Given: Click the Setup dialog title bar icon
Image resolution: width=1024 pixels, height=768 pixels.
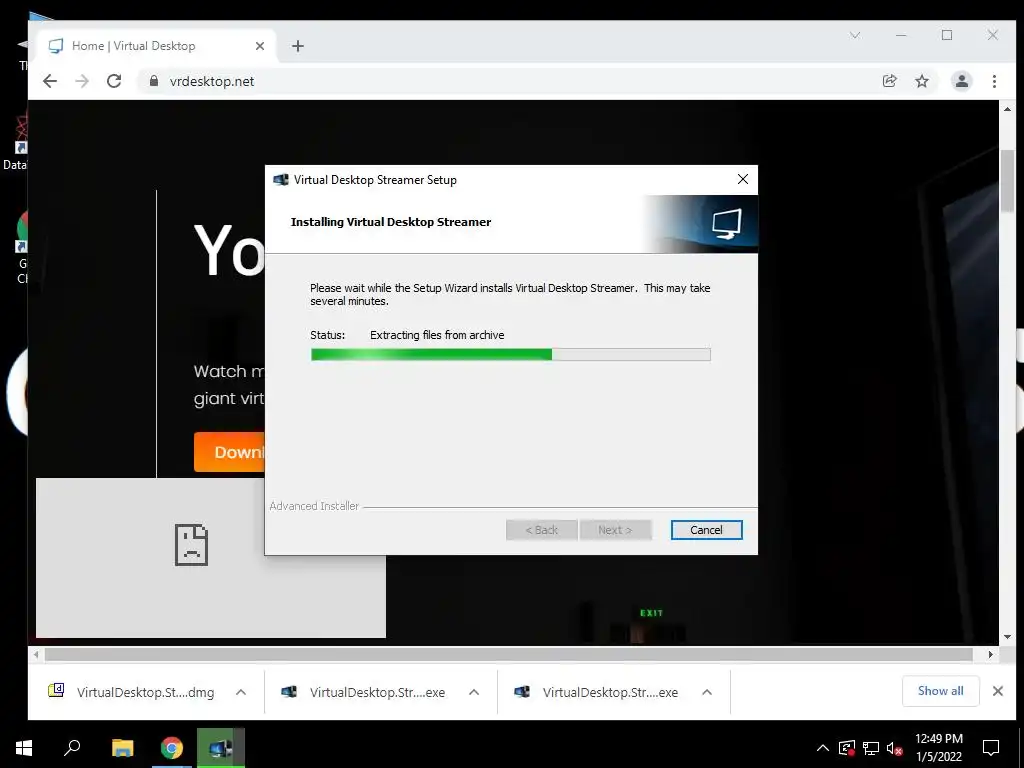Looking at the screenshot, I should (x=281, y=180).
